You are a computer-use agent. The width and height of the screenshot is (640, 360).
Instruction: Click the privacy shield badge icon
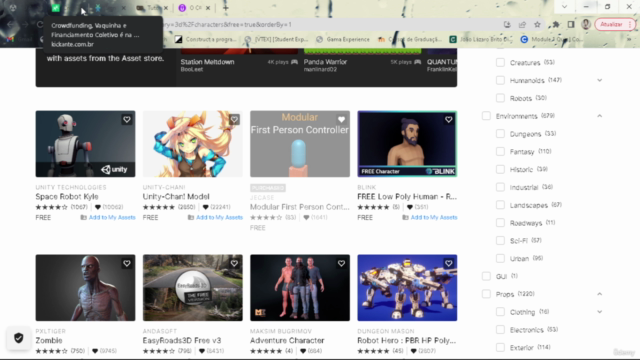click(19, 338)
